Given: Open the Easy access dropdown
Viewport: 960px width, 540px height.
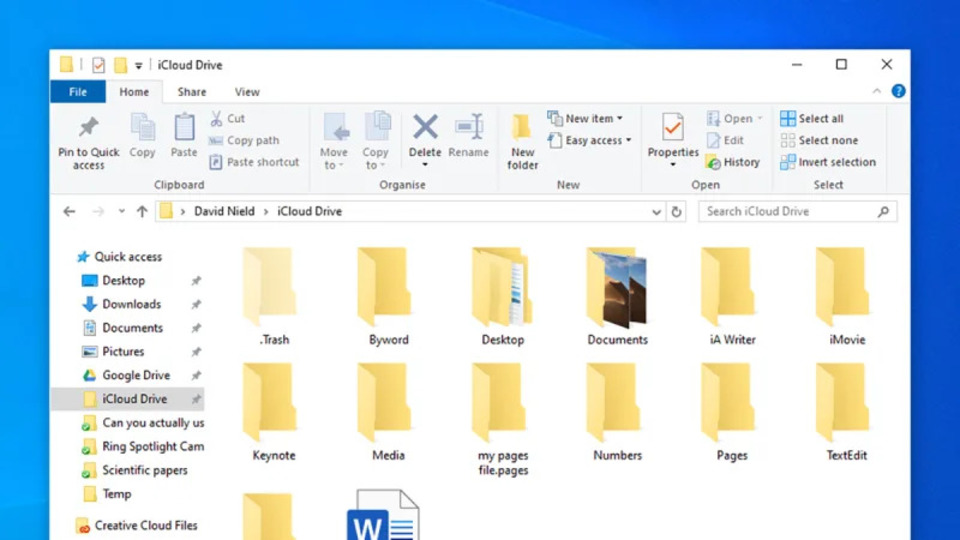Looking at the screenshot, I should [590, 140].
